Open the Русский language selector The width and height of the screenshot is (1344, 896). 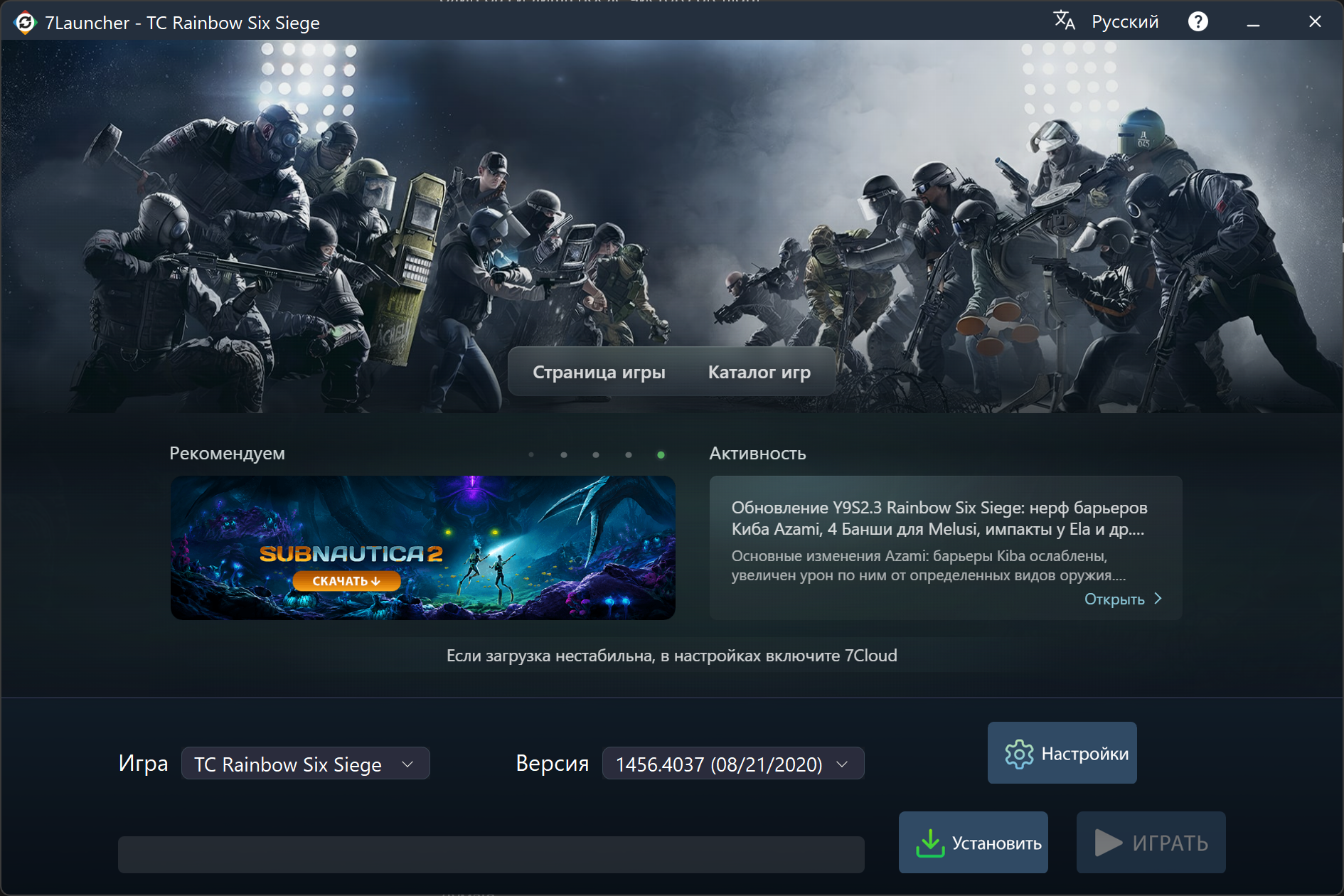(1124, 22)
